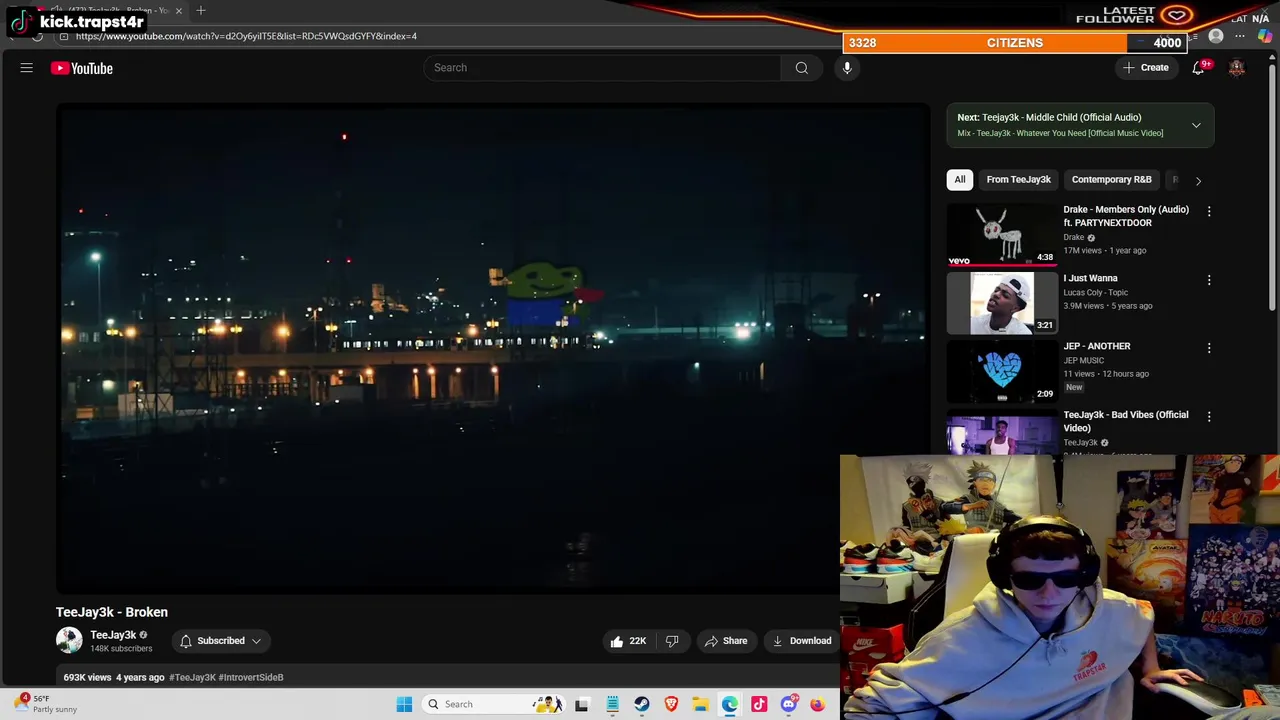
Task: Open TeeJay3k channel avatar below the video
Action: click(69, 641)
